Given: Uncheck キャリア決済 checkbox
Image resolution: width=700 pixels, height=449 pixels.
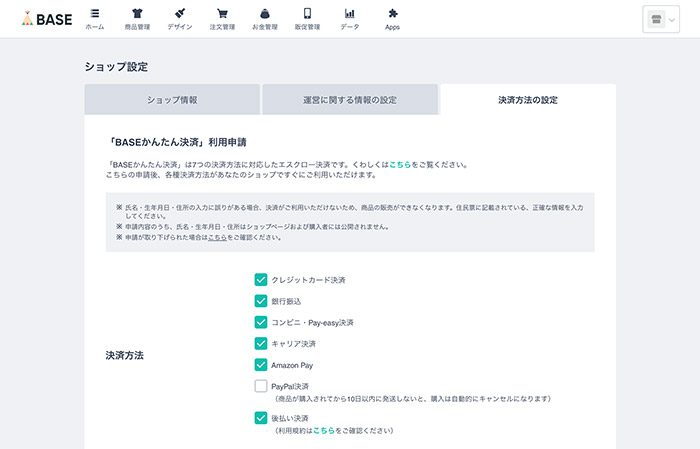Looking at the screenshot, I should 261,343.
